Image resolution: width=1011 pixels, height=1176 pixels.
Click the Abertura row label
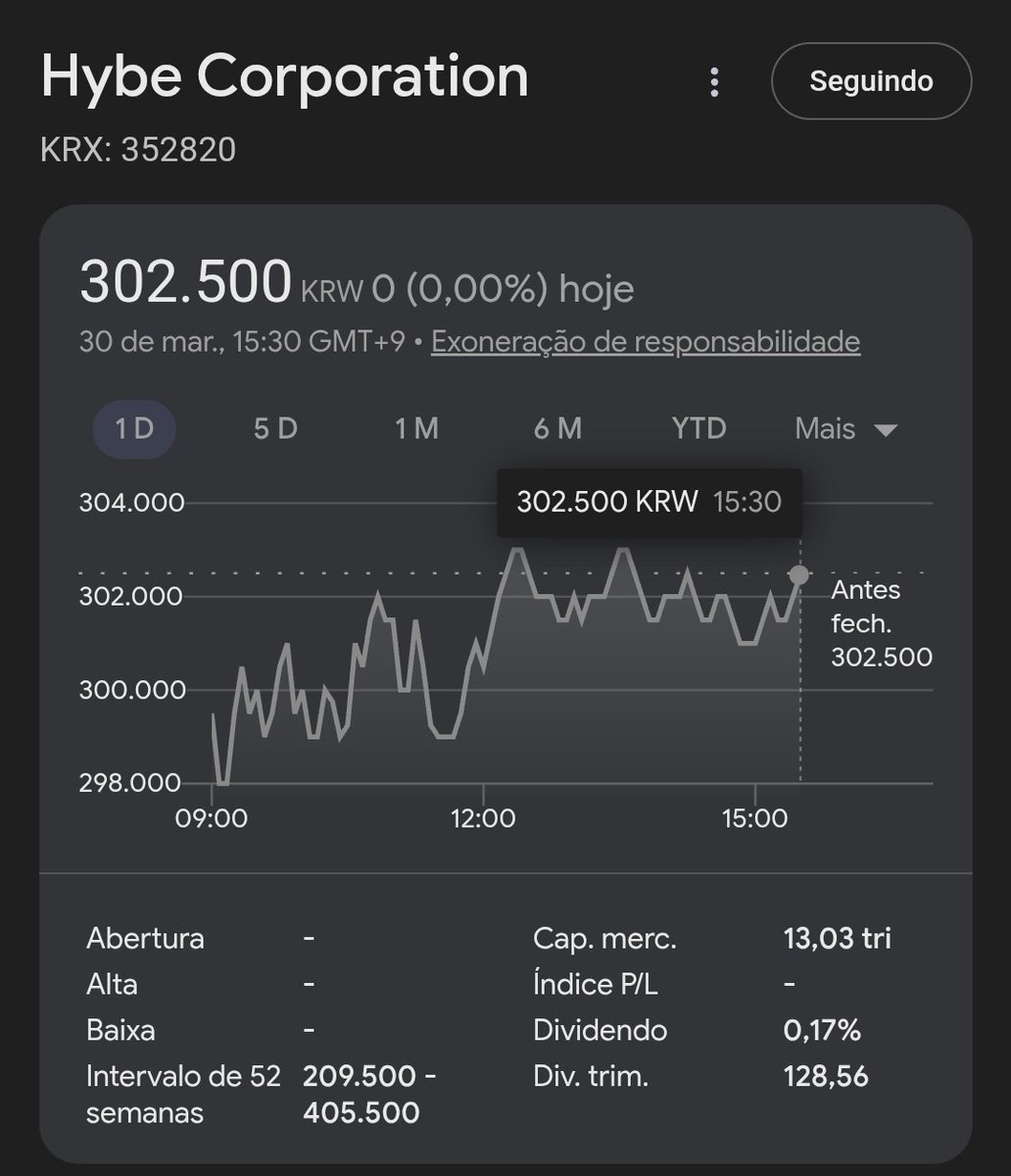[146, 939]
